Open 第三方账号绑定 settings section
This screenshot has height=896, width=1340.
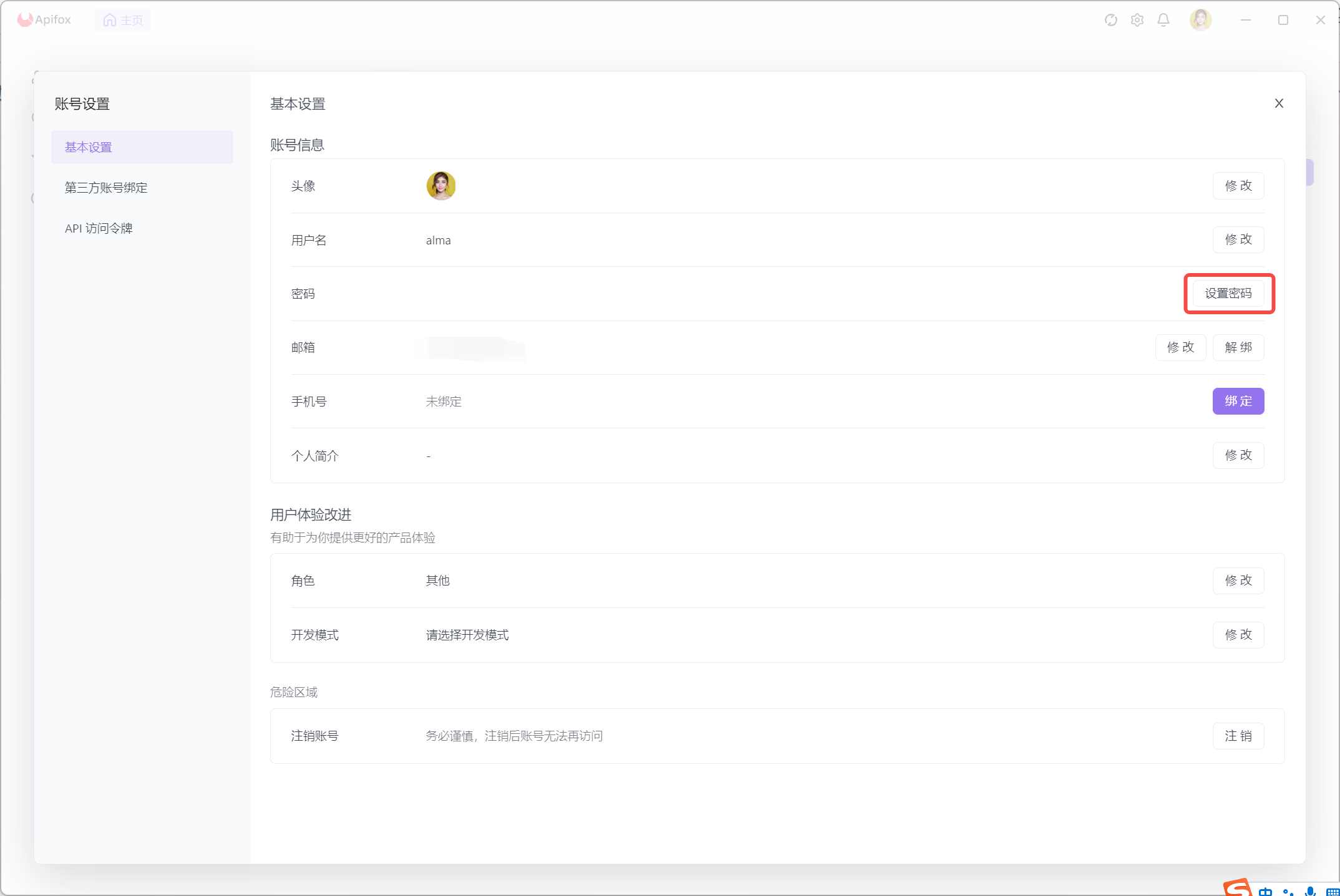click(106, 188)
